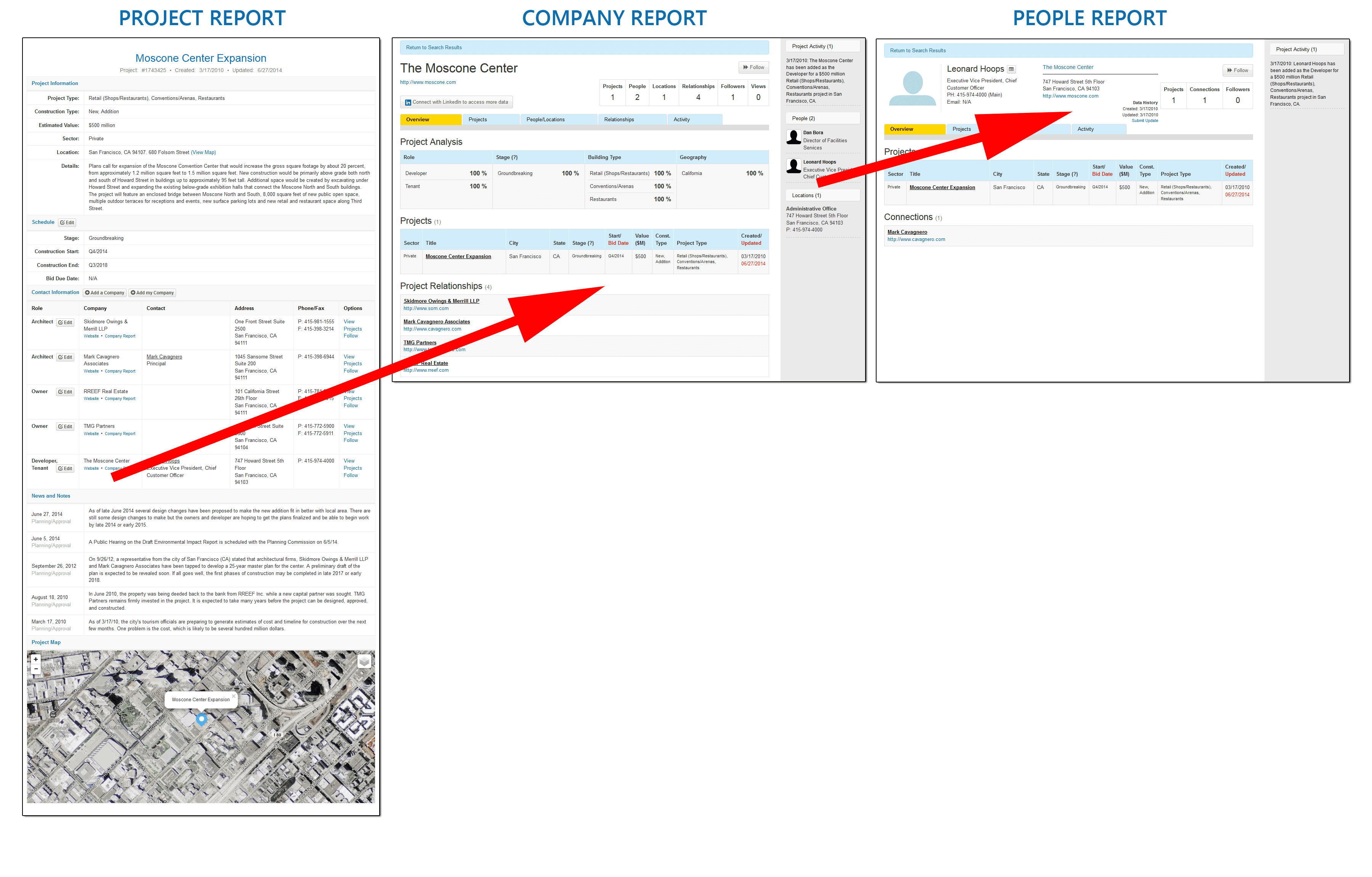Click Project Activity (1) header in Company Report
Image resolution: width=1372 pixels, height=877 pixels.
(823, 47)
